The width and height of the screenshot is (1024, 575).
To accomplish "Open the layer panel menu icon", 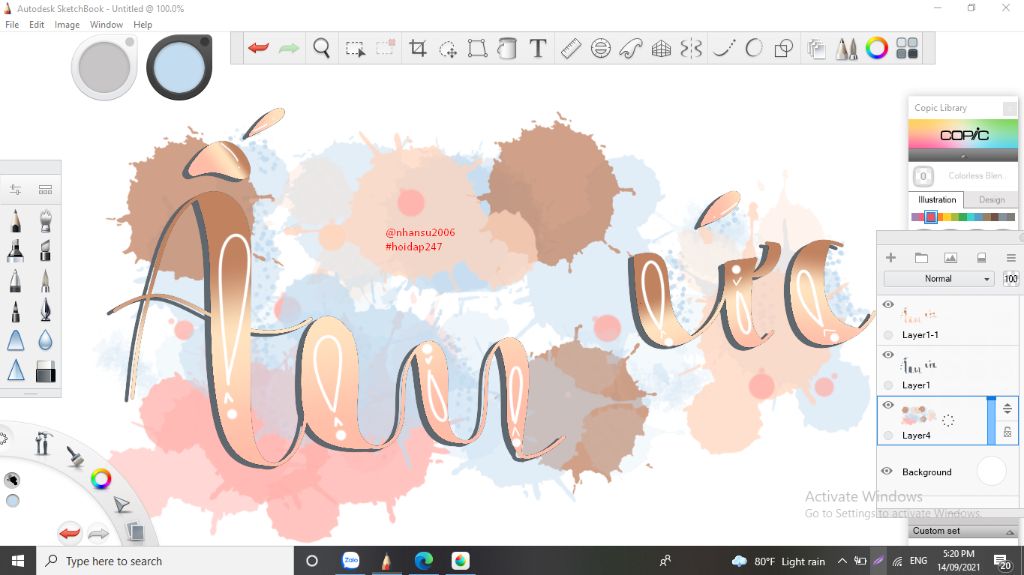I will [1010, 257].
